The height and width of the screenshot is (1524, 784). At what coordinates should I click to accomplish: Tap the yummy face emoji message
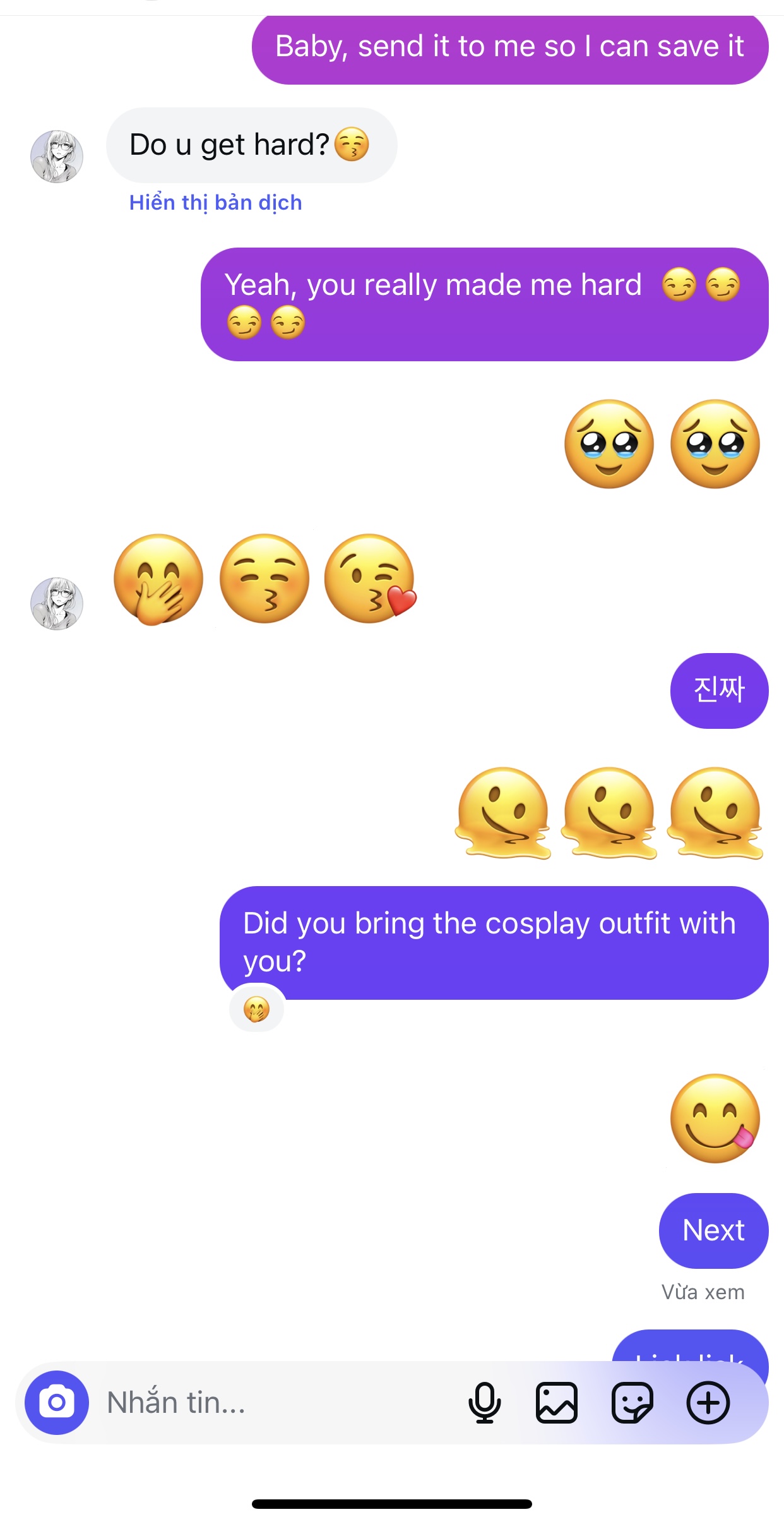715,1118
